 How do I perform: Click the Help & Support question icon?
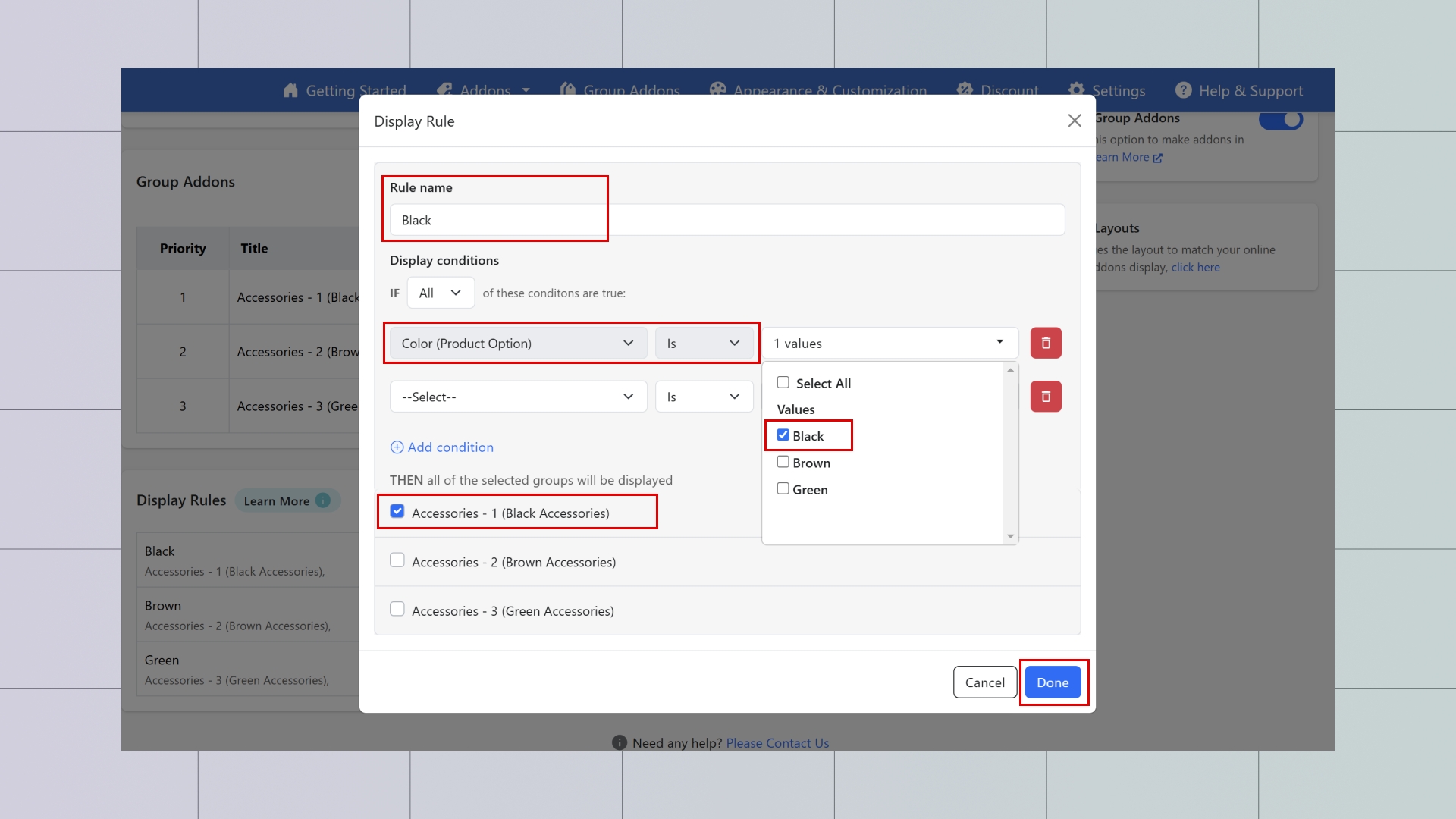[1183, 90]
